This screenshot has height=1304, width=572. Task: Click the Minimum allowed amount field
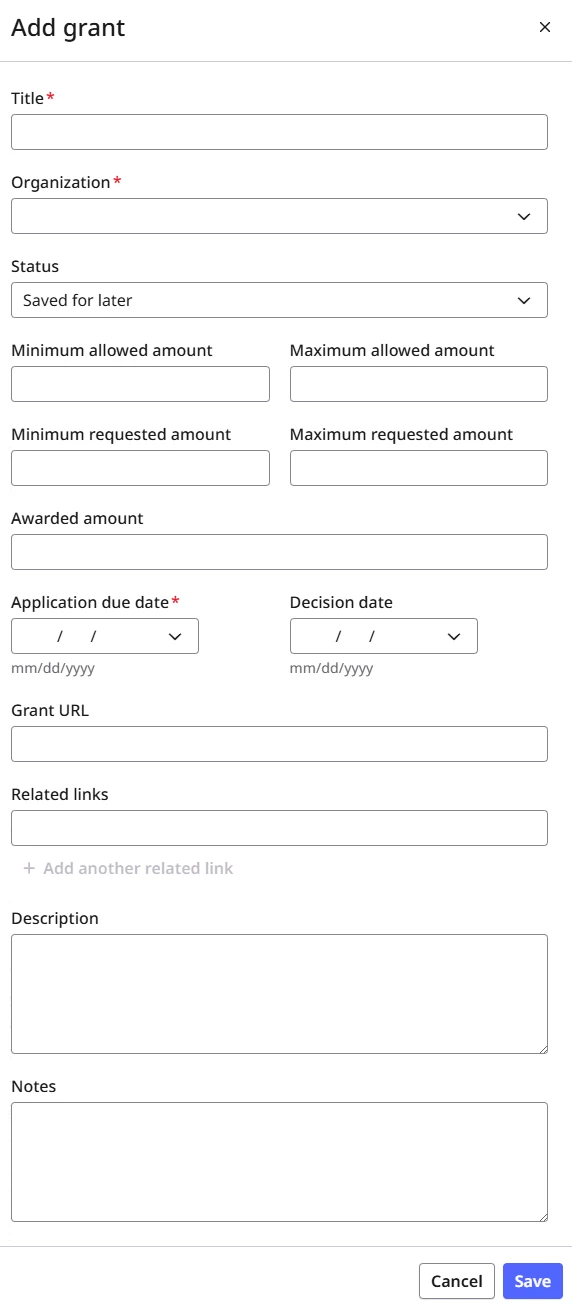140,384
